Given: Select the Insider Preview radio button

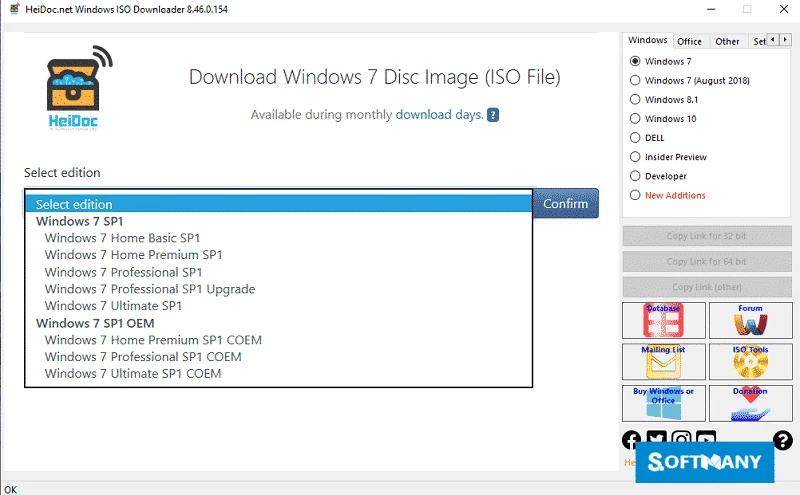Looking at the screenshot, I should (x=635, y=157).
